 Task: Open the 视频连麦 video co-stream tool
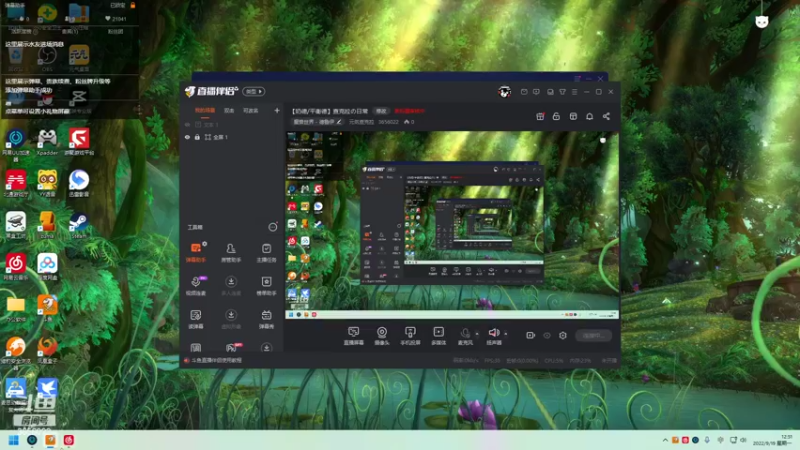196,286
